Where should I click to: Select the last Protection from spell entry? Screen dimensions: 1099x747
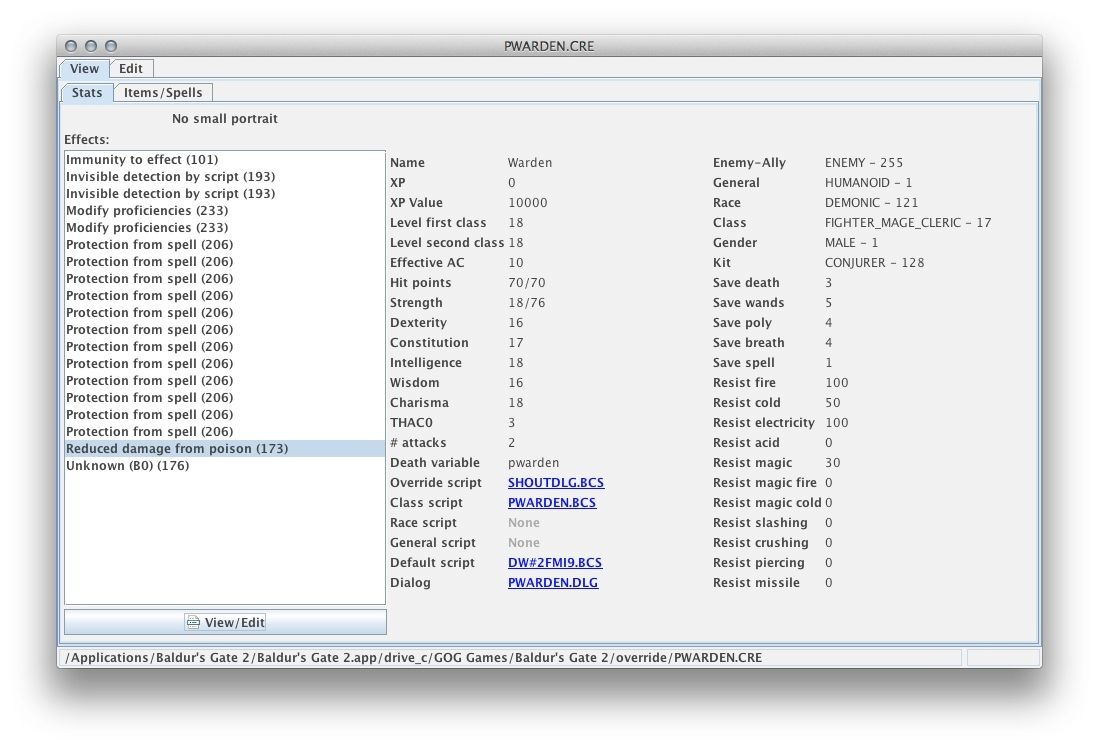(149, 432)
